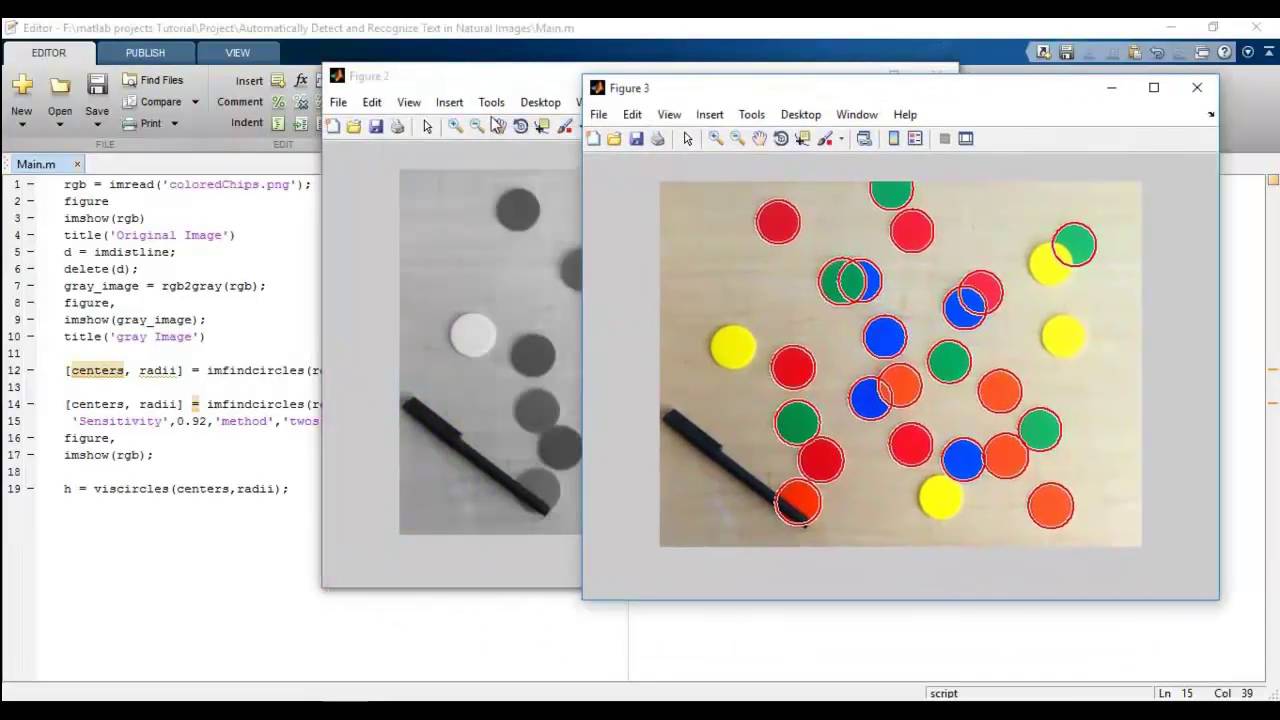Select Rotate 3D tool in Figure 2

pos(520,126)
